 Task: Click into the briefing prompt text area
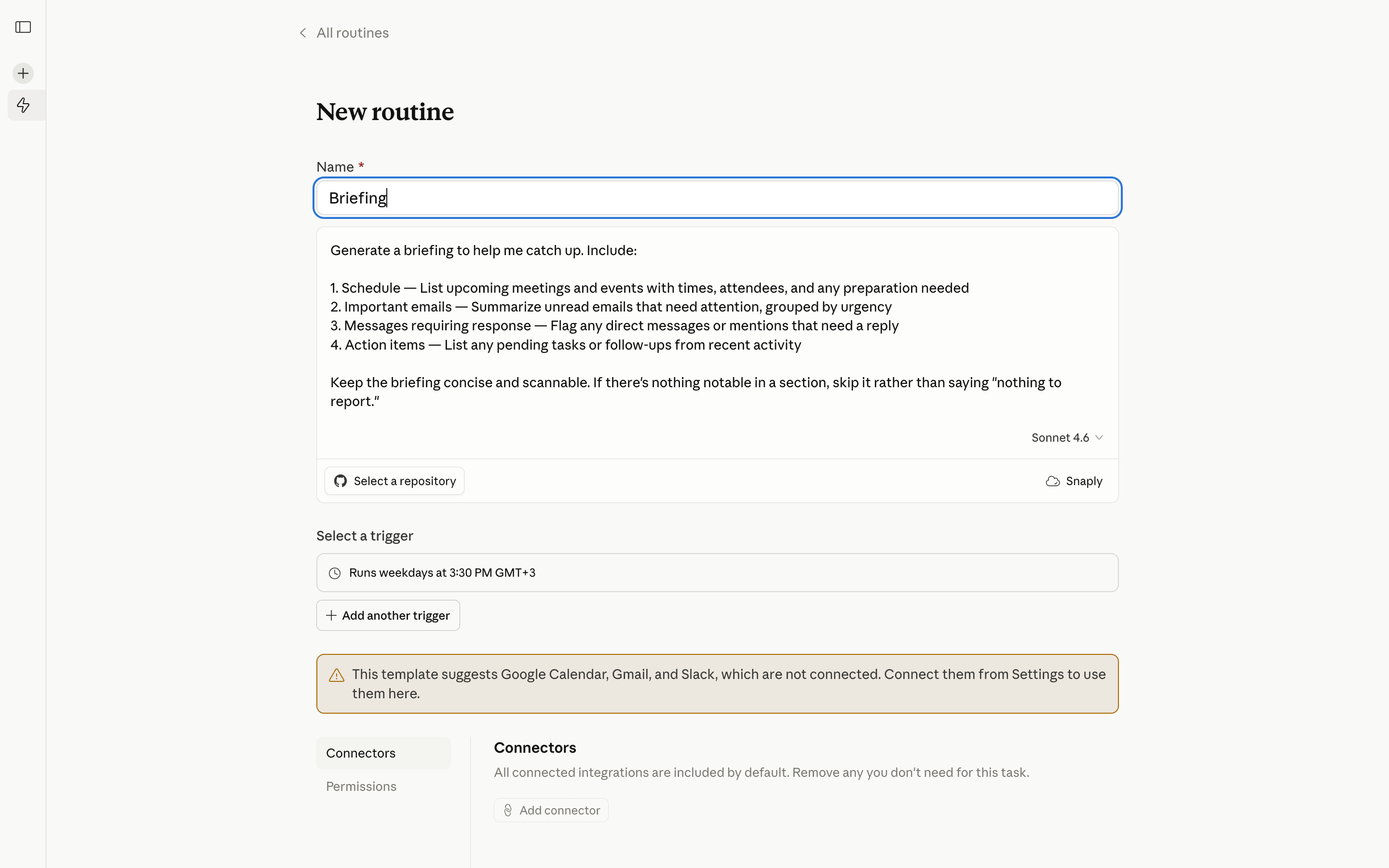pyautogui.click(x=718, y=326)
